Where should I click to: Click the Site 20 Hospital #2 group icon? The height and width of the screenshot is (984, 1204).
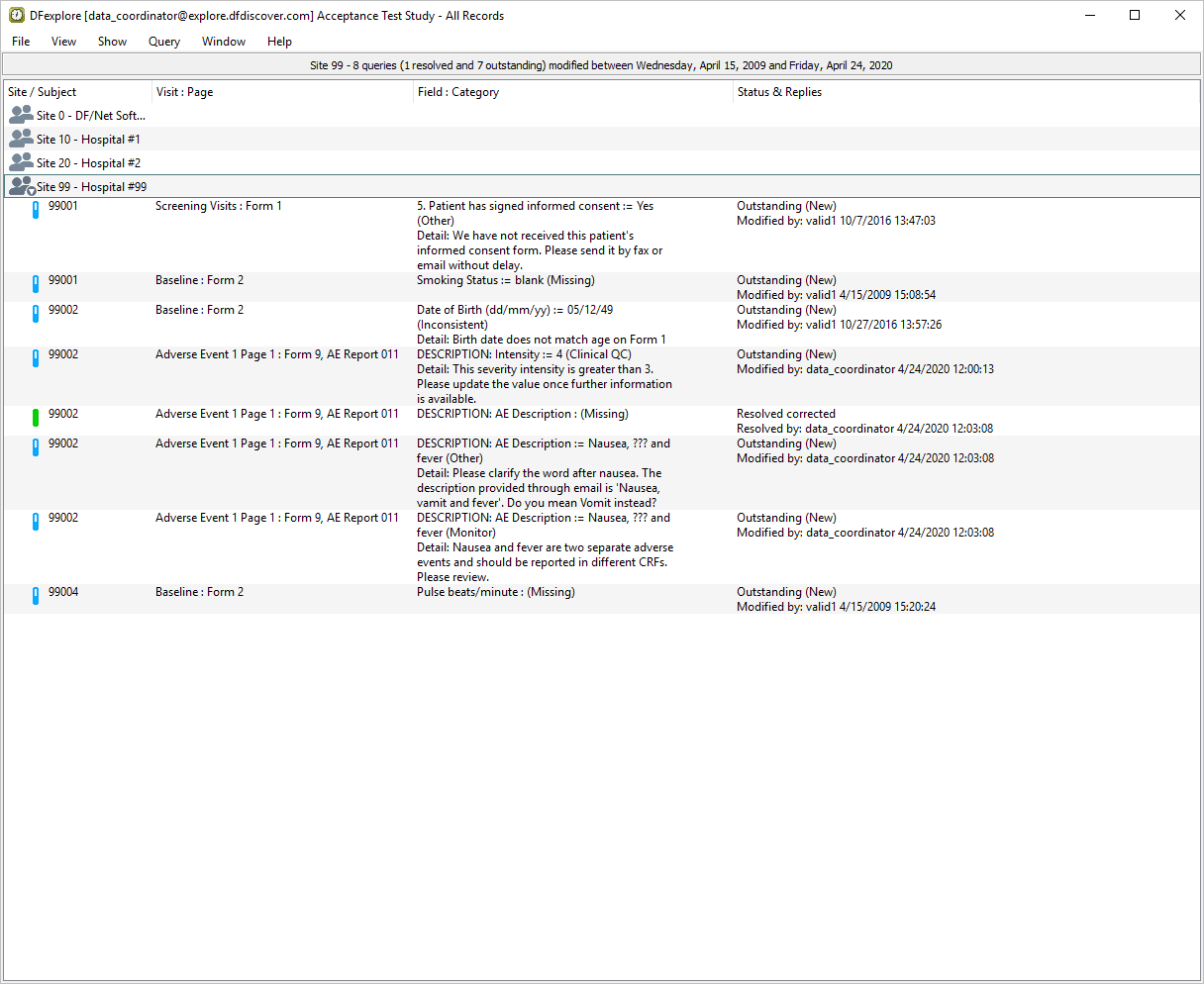pyautogui.click(x=21, y=162)
